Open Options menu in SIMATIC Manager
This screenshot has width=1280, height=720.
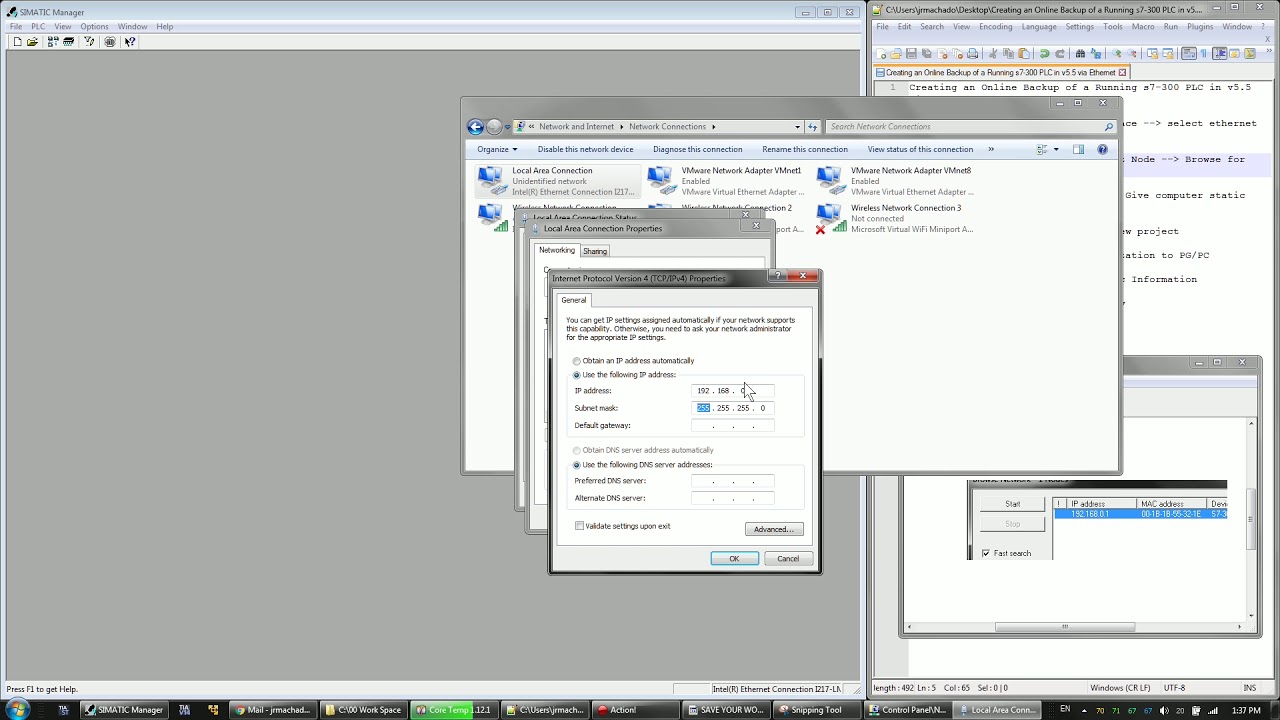[x=94, y=26]
